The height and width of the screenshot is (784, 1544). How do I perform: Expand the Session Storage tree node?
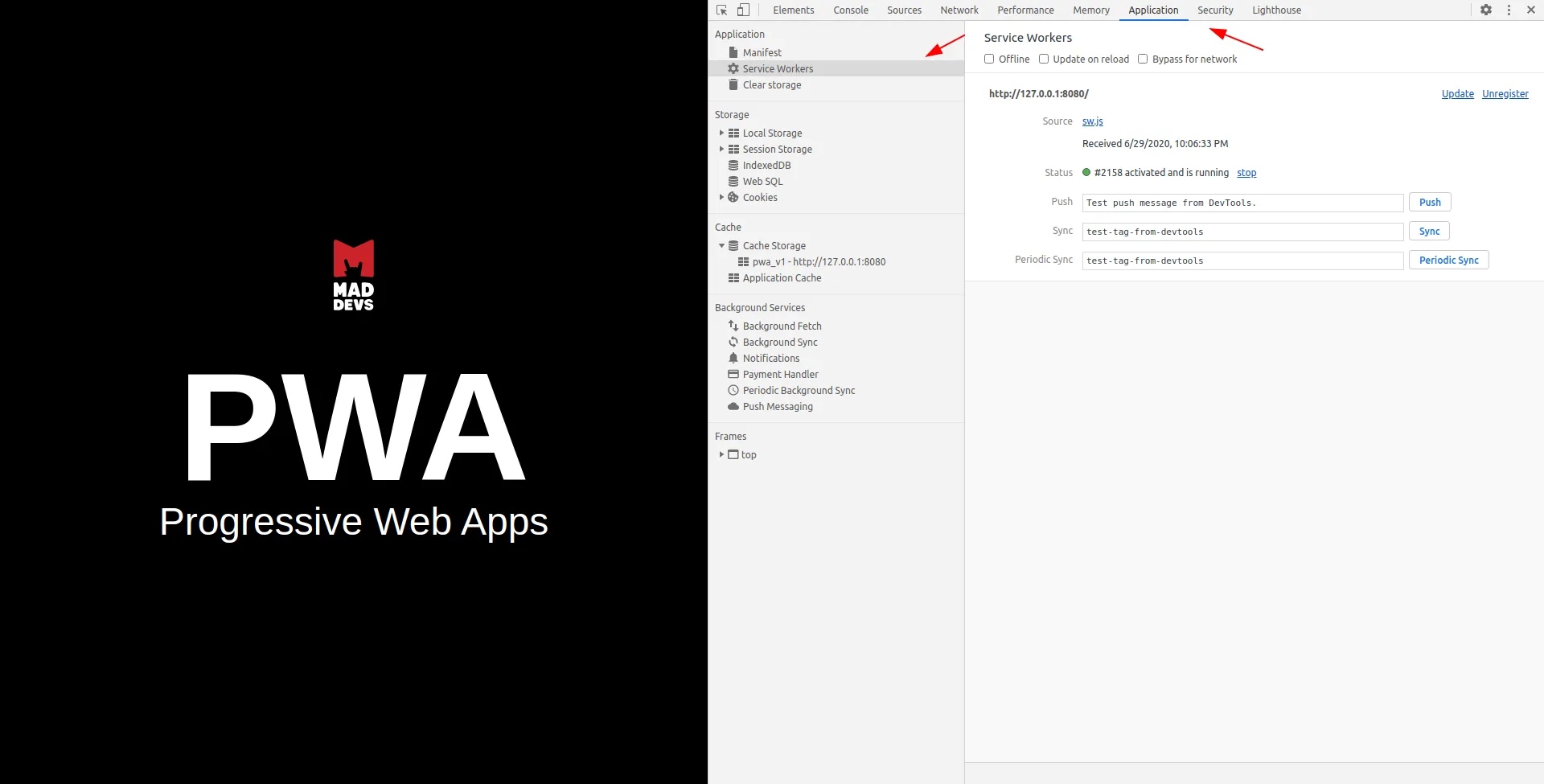[721, 149]
